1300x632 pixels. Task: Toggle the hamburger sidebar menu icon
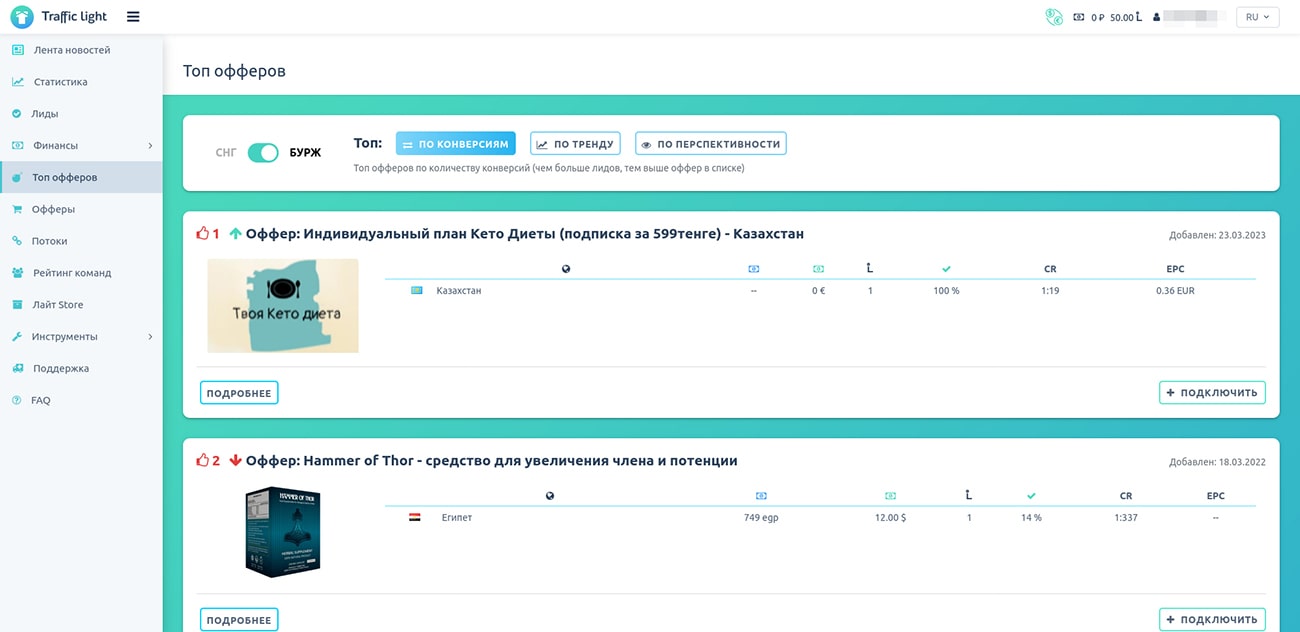click(x=133, y=16)
